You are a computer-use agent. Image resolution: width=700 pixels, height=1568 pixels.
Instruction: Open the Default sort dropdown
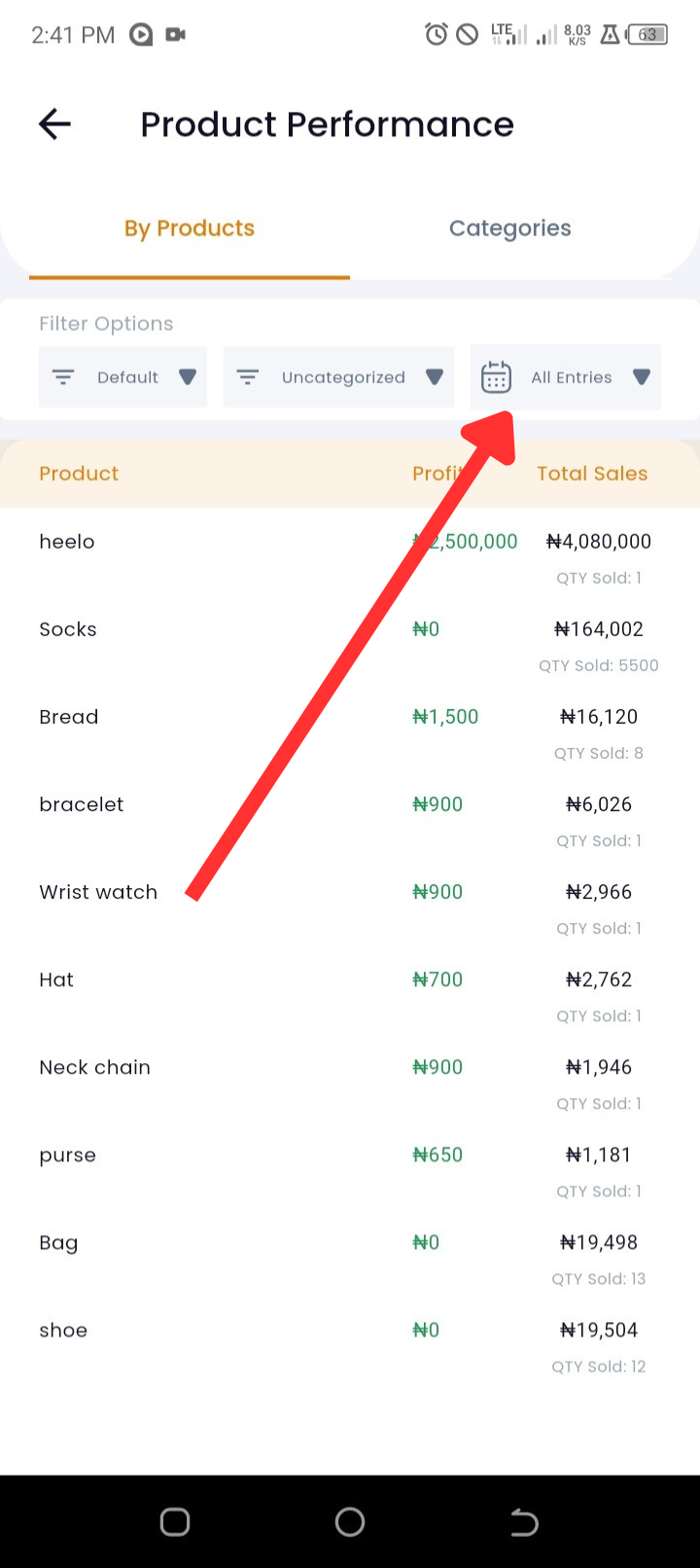click(x=122, y=376)
